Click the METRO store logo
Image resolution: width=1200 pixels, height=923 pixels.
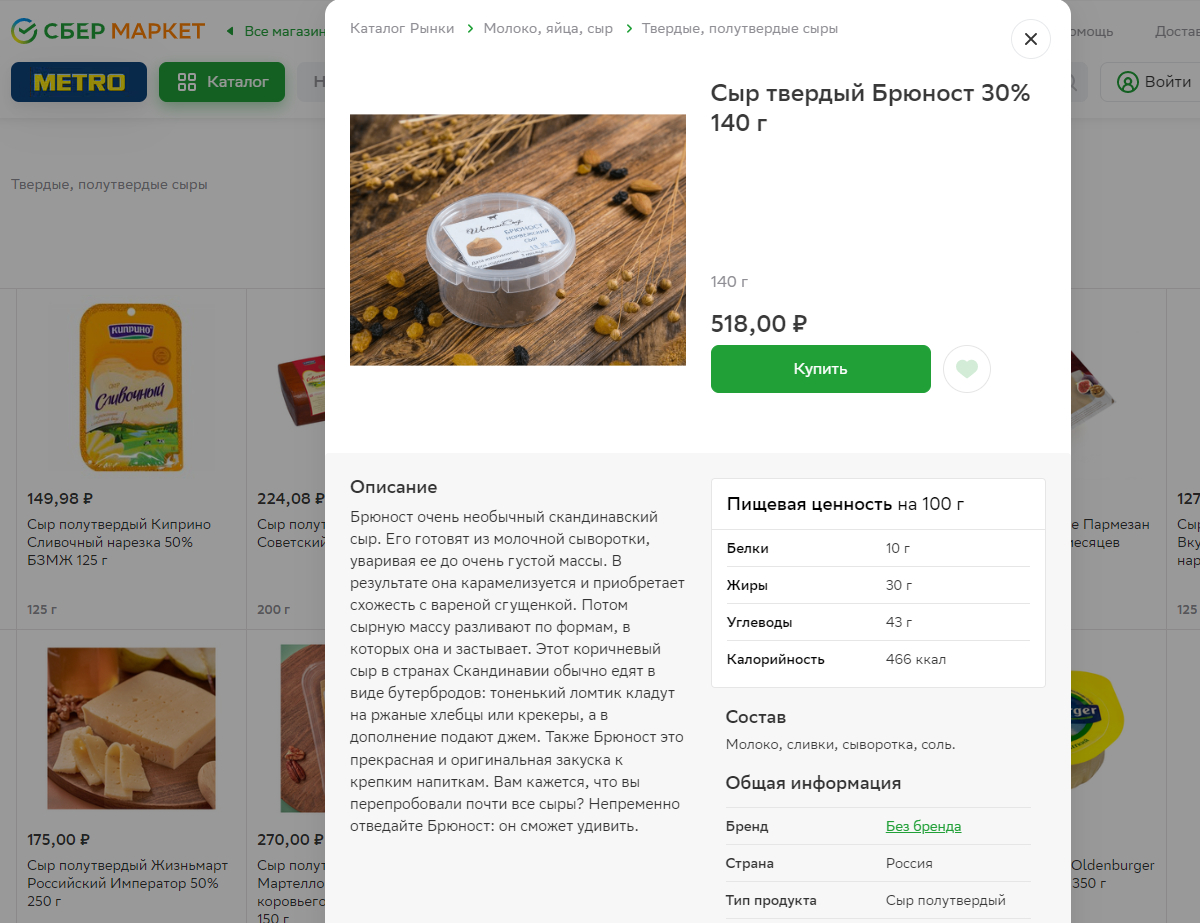coord(79,82)
